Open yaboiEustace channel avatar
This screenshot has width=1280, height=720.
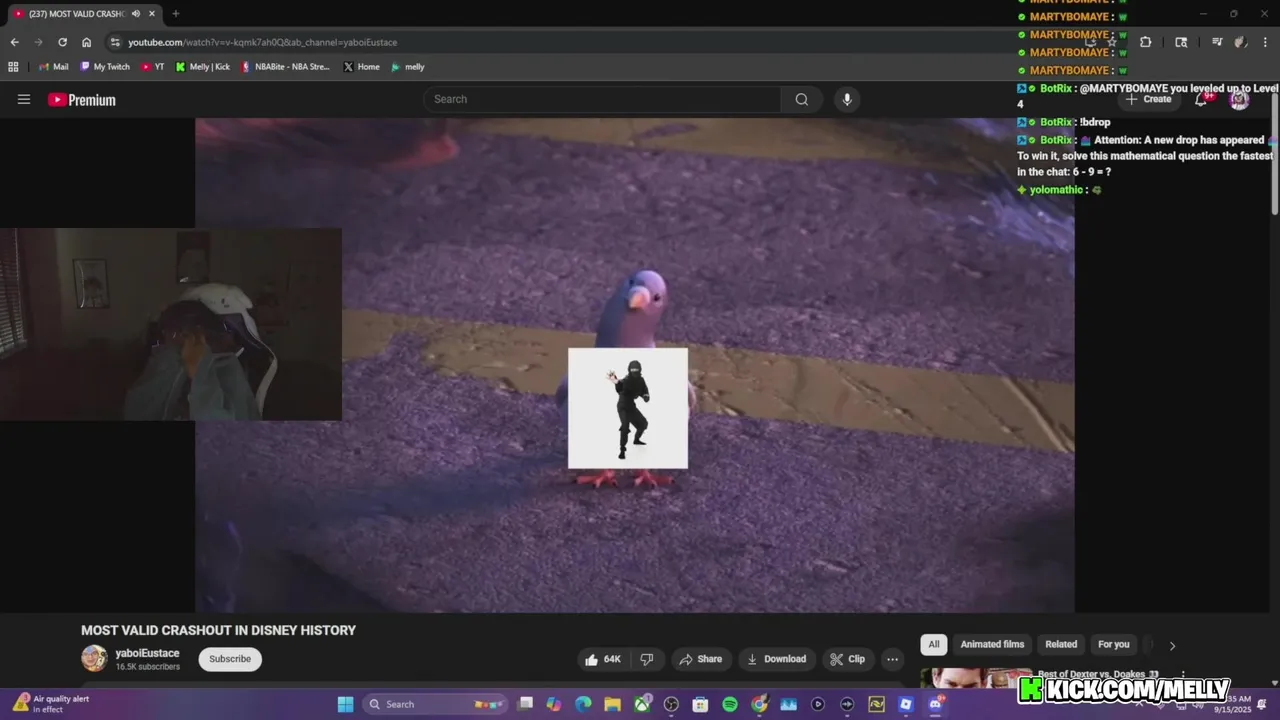pyautogui.click(x=94, y=658)
